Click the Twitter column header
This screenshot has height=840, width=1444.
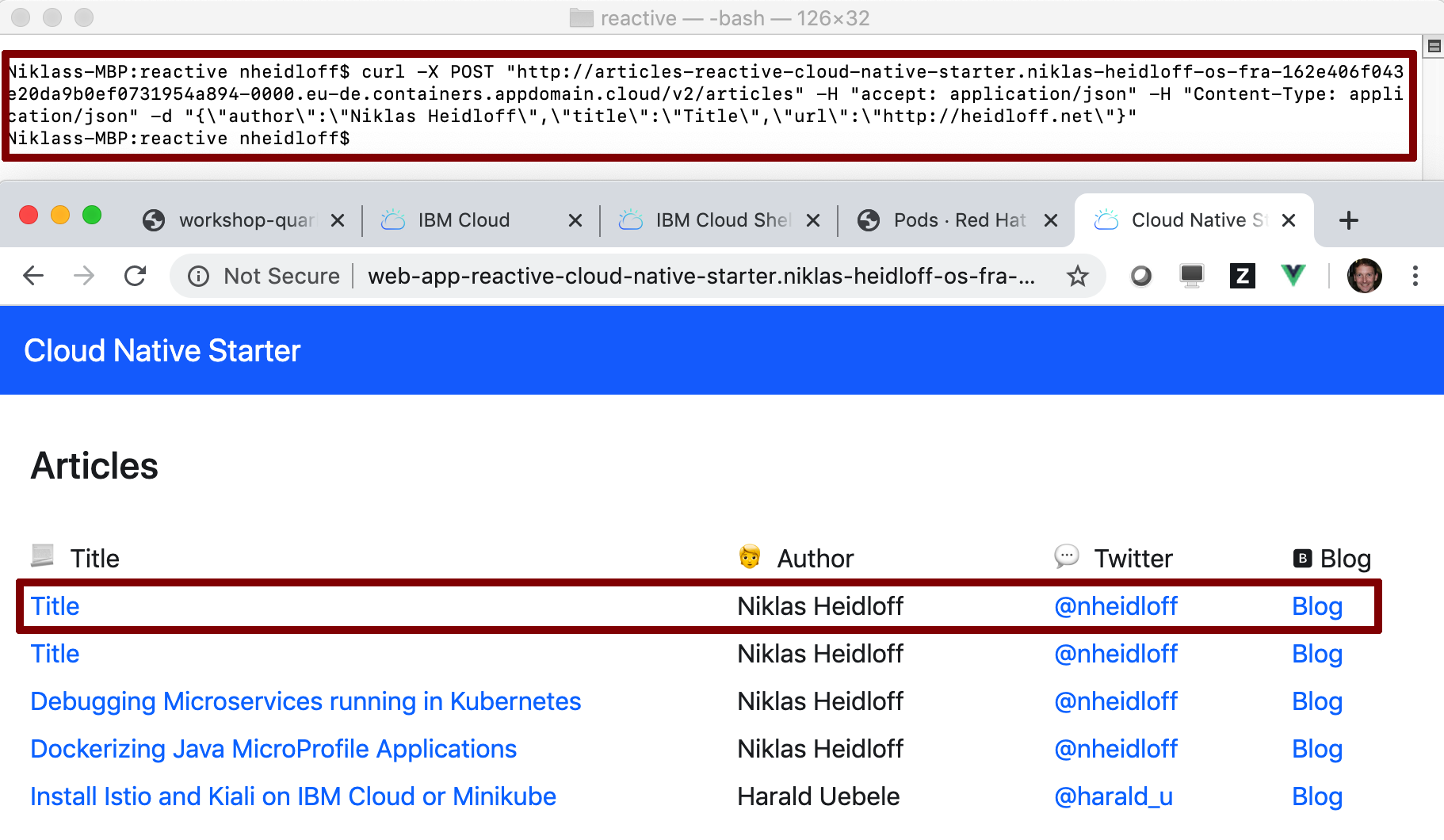[x=1133, y=559]
